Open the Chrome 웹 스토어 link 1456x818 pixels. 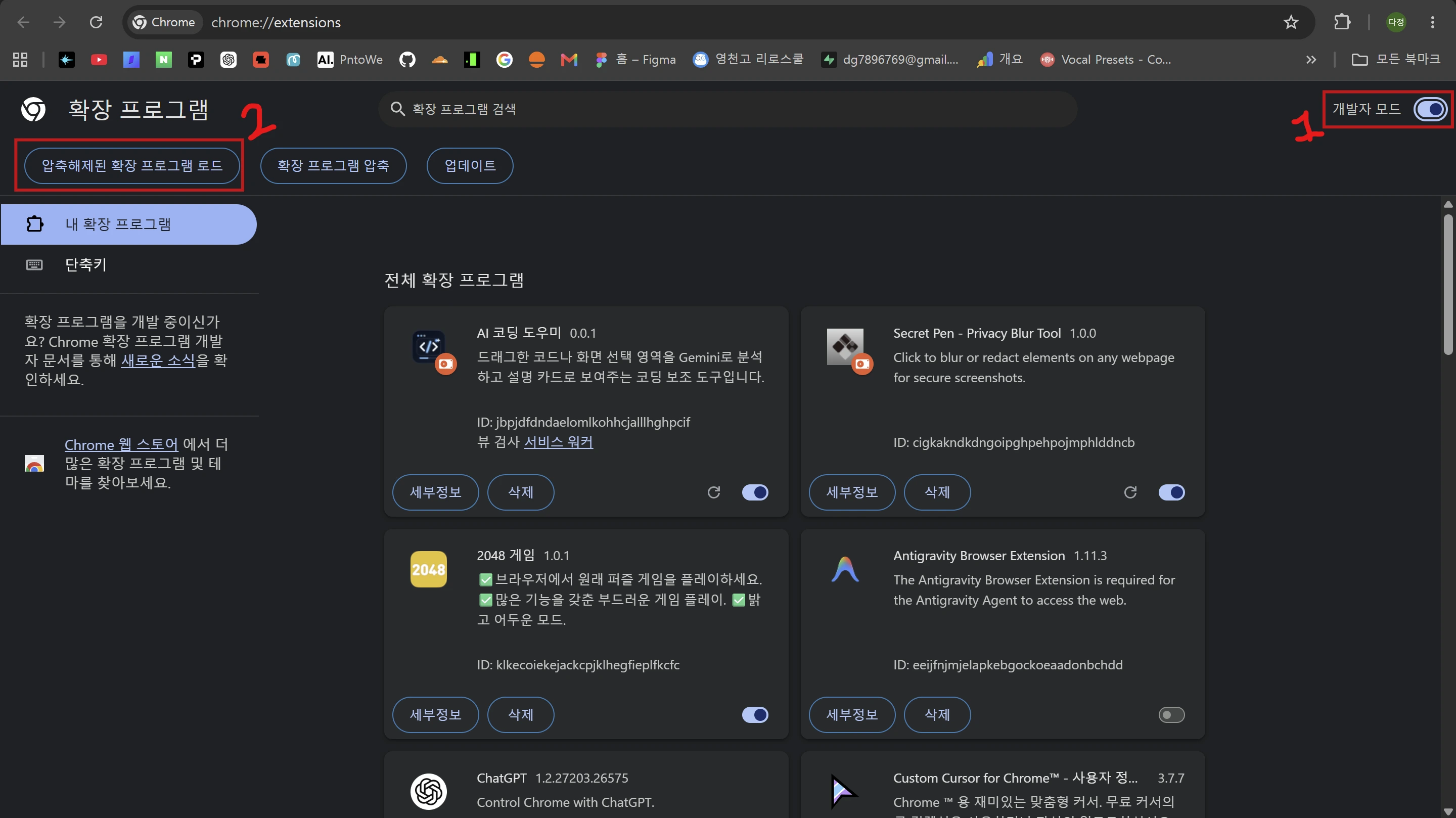(x=121, y=444)
